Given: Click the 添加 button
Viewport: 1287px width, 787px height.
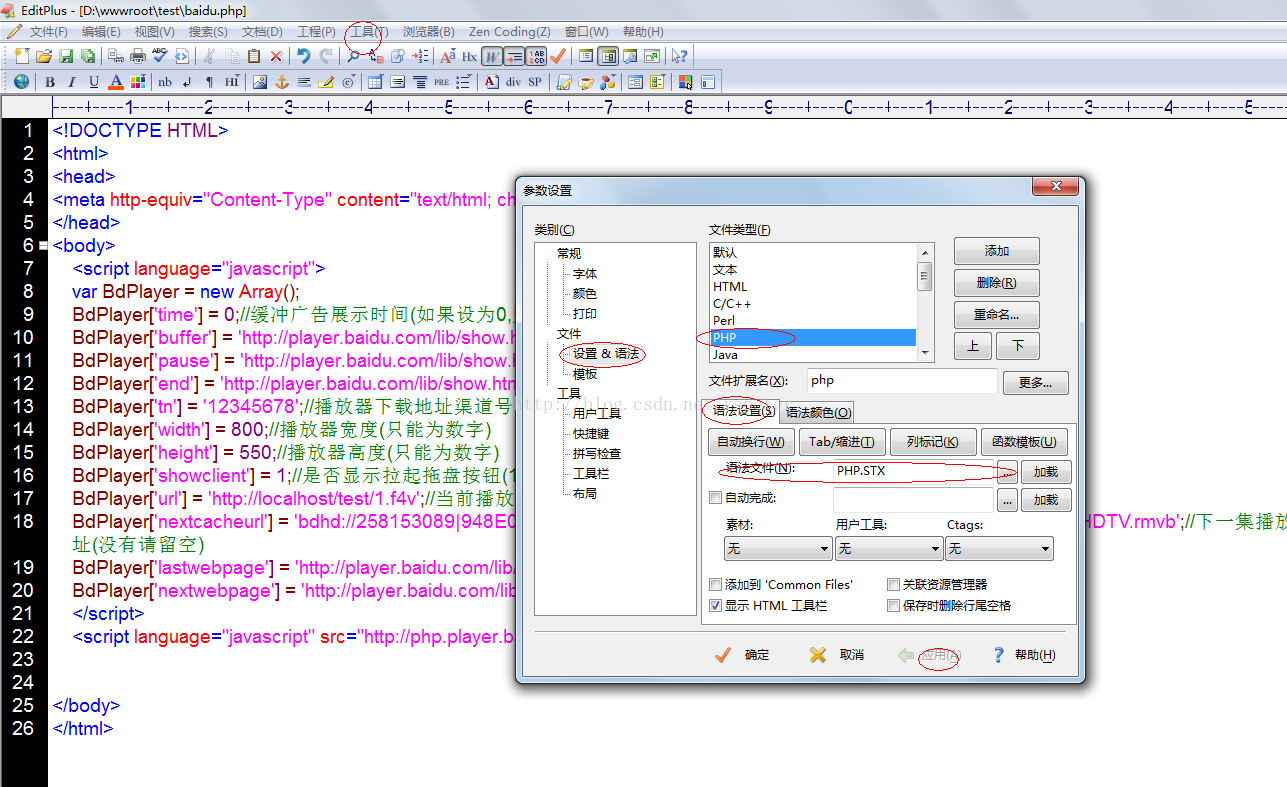Looking at the screenshot, I should click(x=997, y=251).
